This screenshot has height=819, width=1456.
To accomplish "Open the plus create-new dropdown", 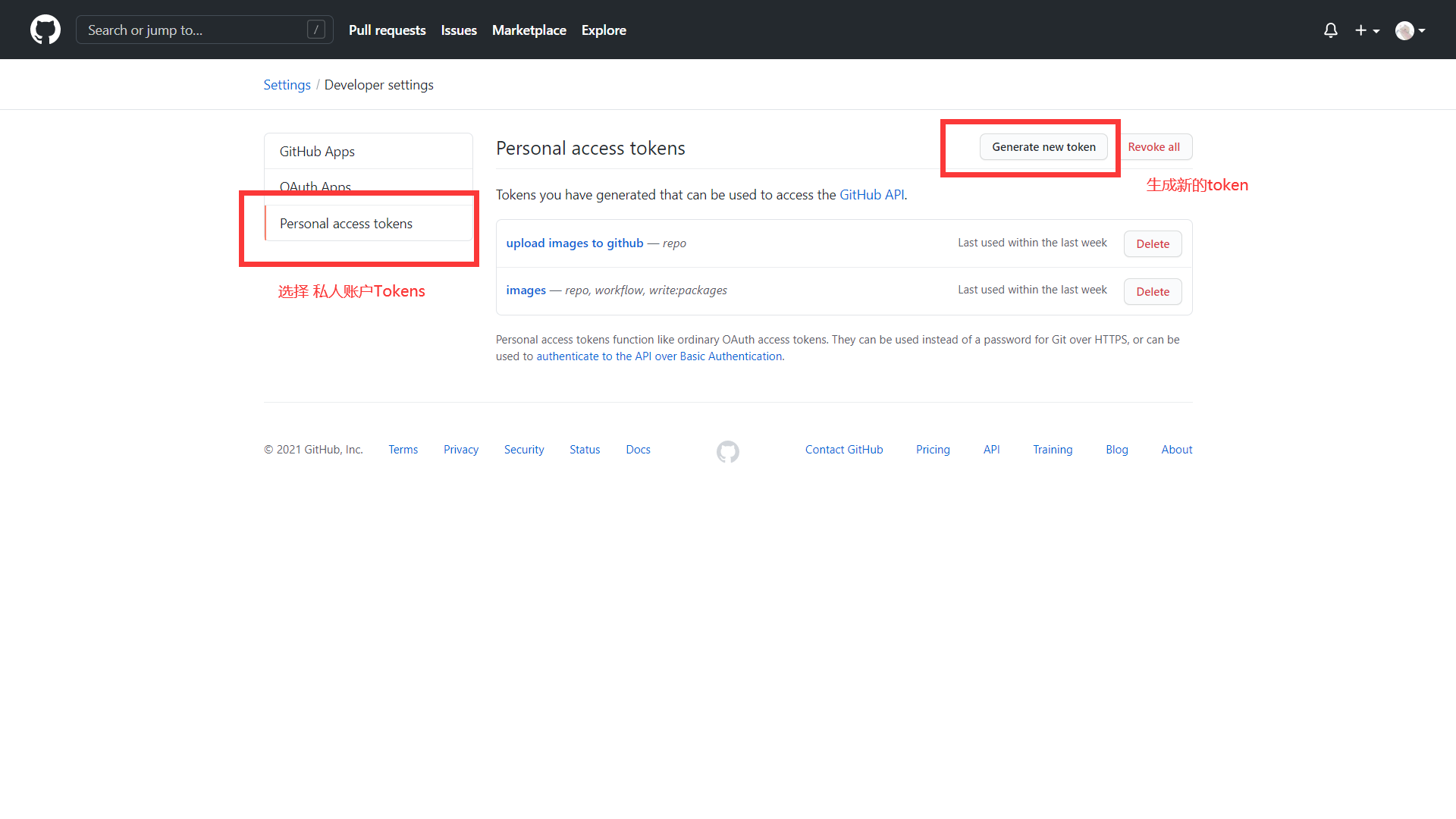I will [1367, 30].
